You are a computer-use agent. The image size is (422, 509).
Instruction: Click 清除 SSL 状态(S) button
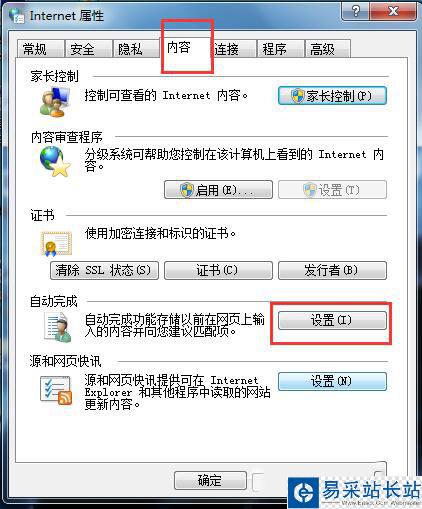click(104, 270)
